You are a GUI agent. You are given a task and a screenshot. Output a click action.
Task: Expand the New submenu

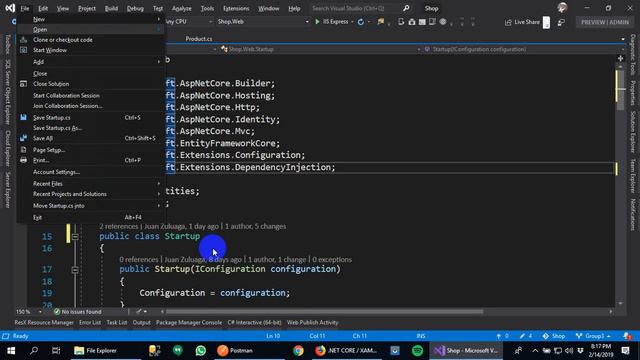click(x=91, y=19)
